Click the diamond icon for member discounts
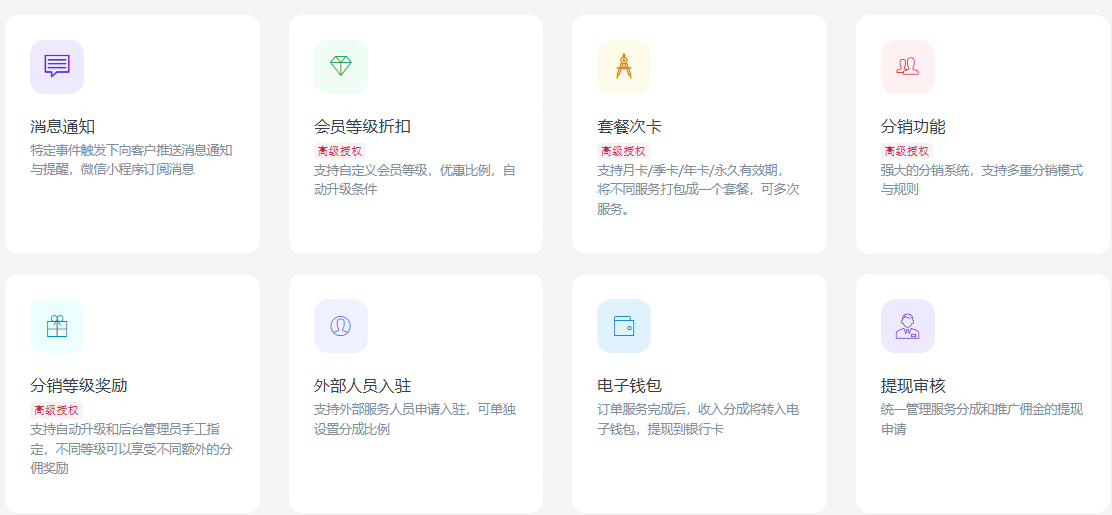 341,66
